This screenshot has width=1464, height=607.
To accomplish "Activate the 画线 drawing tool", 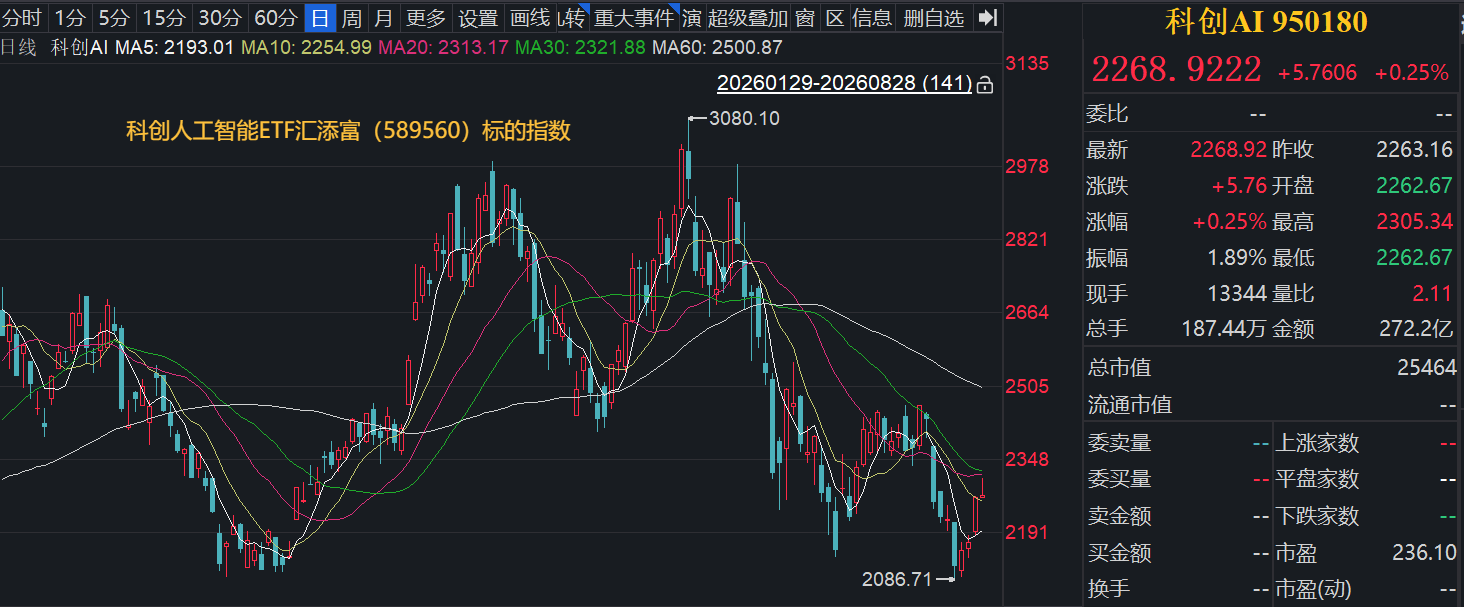I will tap(530, 17).
